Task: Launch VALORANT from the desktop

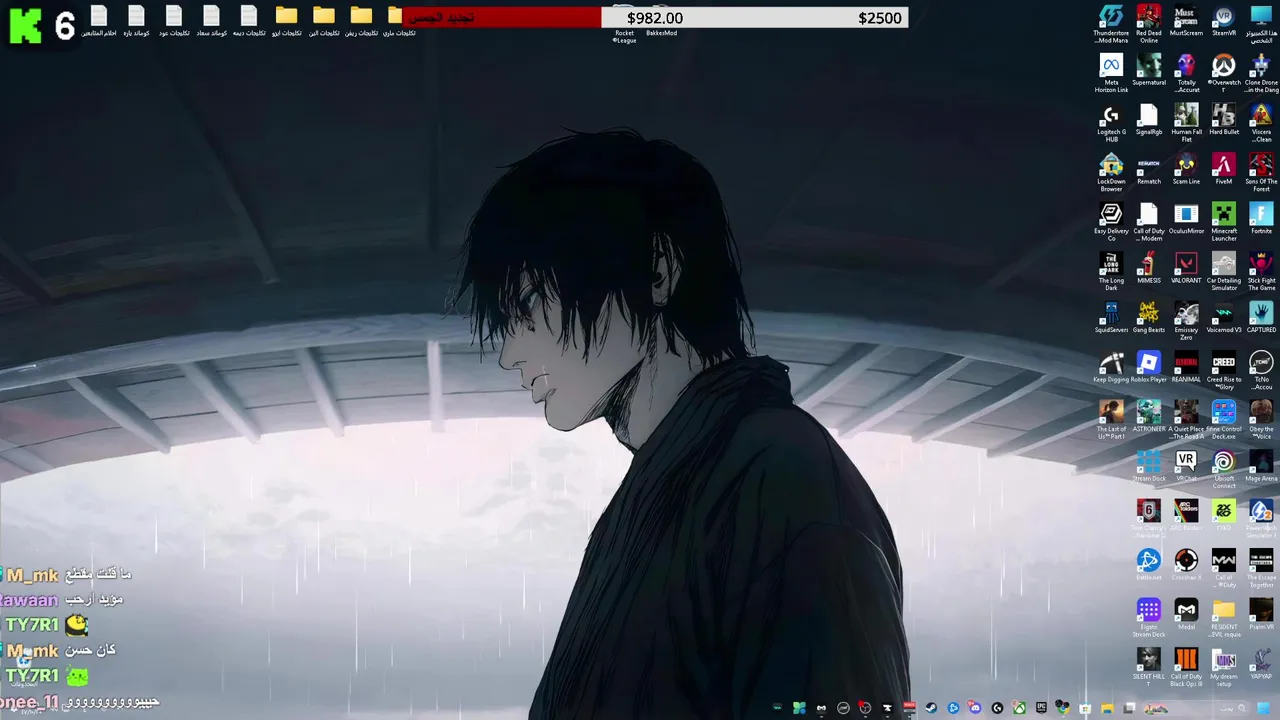Action: tap(1186, 269)
